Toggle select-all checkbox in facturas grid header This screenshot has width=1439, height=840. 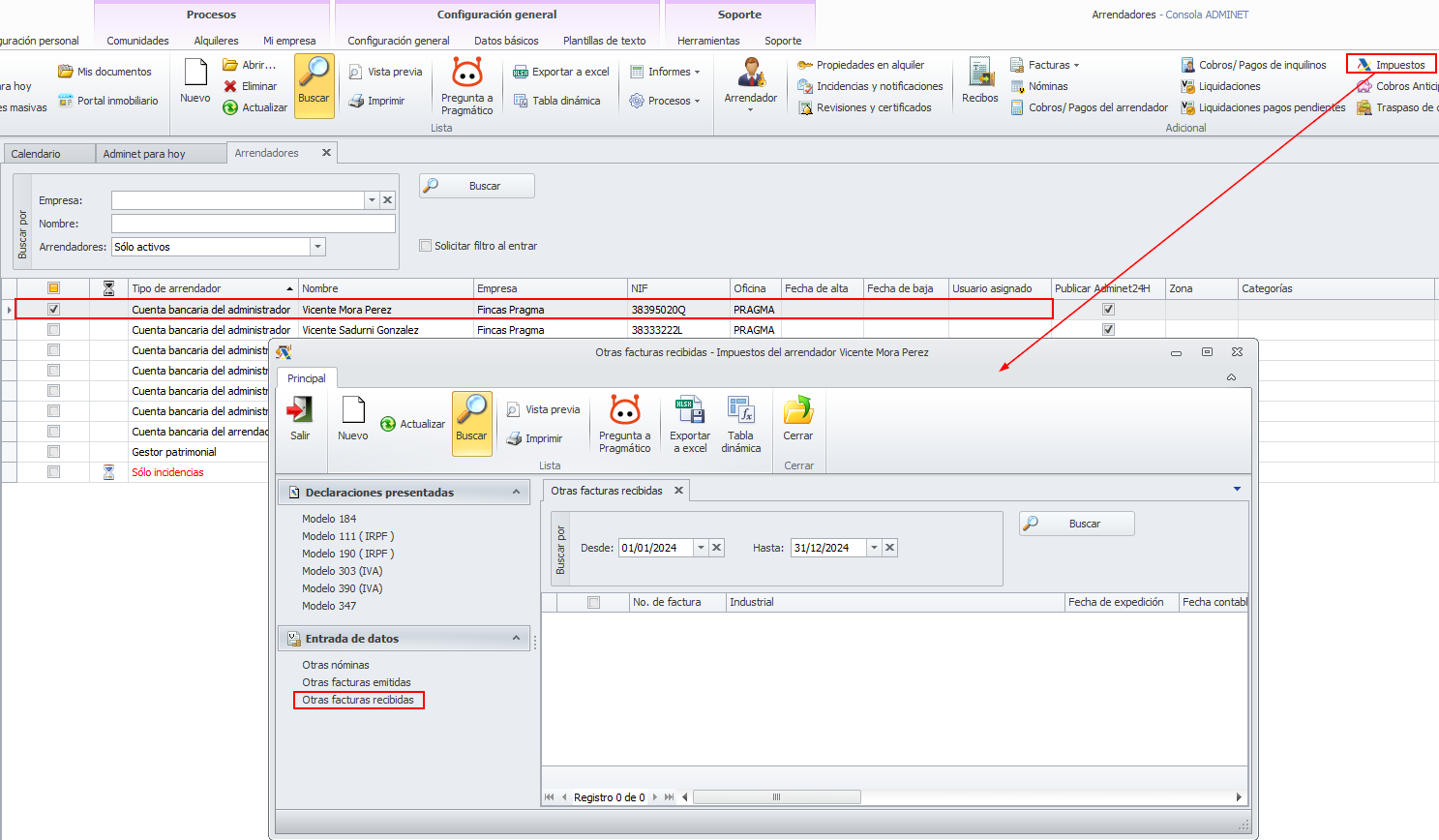coord(594,602)
